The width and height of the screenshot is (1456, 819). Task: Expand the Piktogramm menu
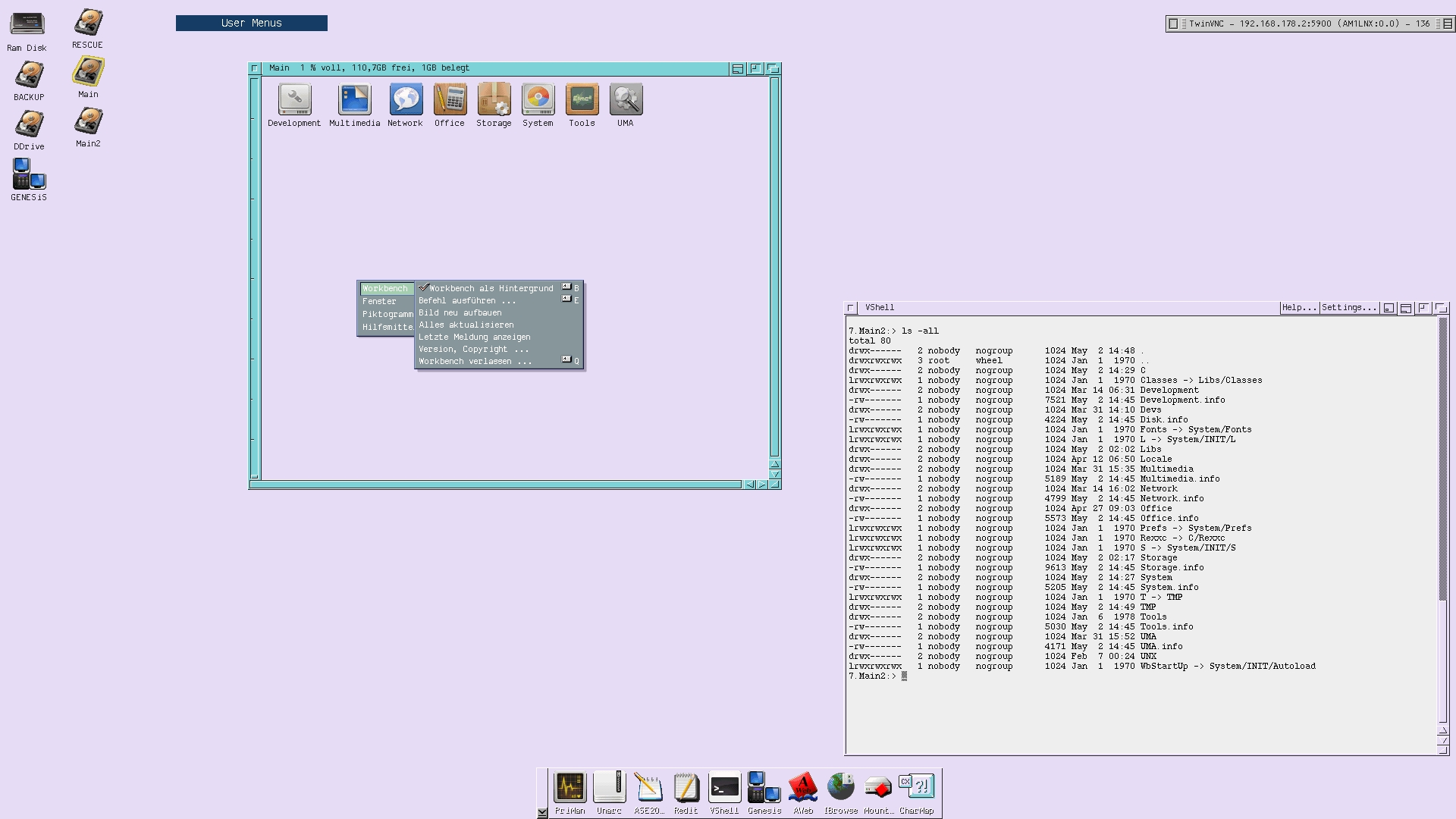pyautogui.click(x=387, y=314)
